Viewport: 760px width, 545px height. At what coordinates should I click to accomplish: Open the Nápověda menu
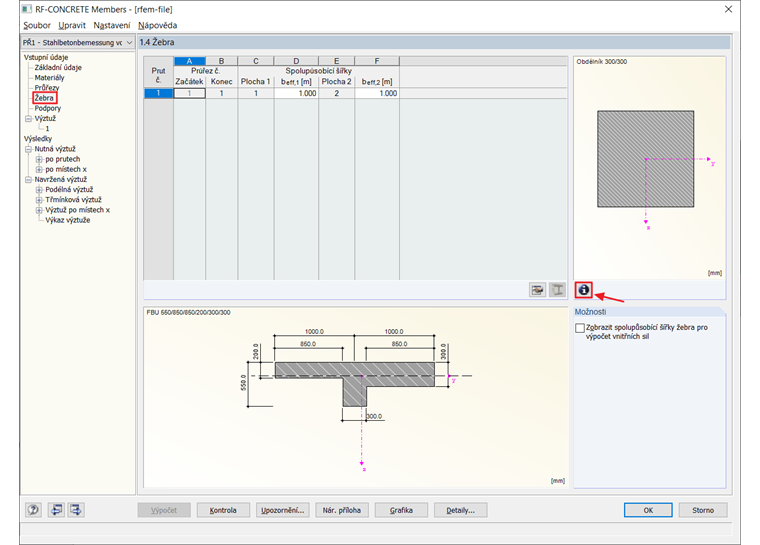tap(158, 25)
